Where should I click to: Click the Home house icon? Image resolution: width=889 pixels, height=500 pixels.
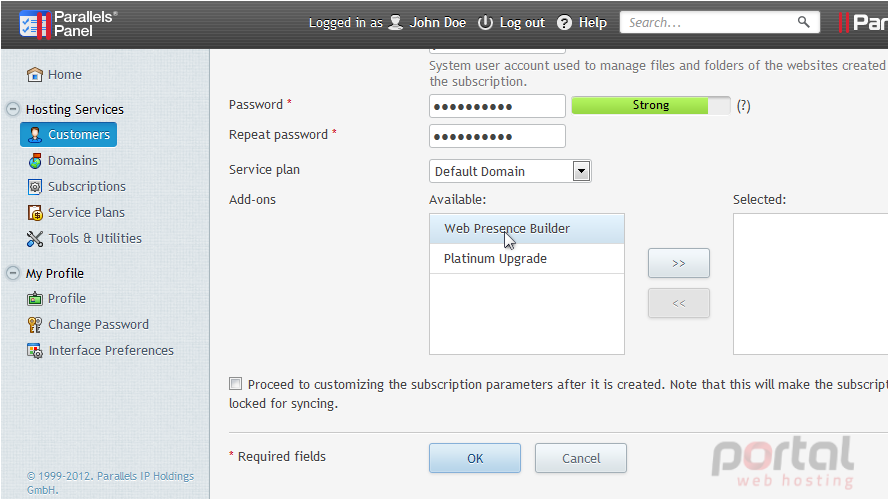pyautogui.click(x=35, y=74)
